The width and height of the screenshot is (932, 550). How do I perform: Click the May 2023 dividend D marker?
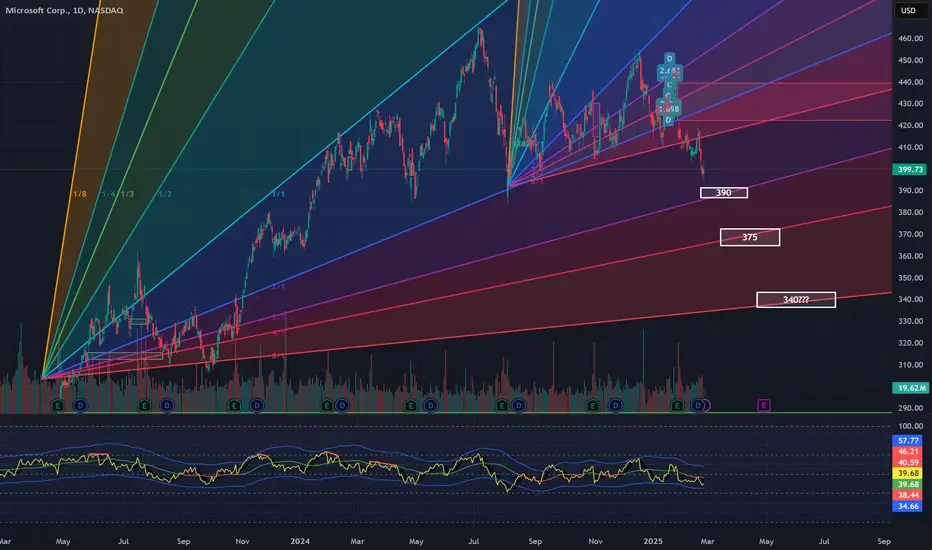tap(80, 406)
